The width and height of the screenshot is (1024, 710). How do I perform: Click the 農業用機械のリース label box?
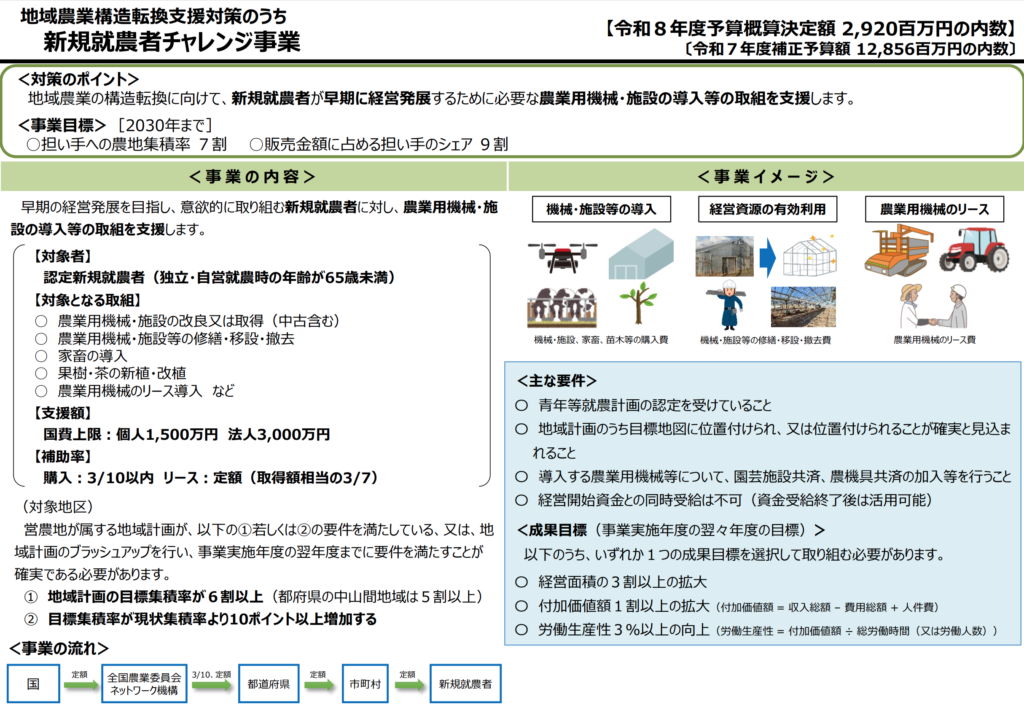click(x=934, y=209)
